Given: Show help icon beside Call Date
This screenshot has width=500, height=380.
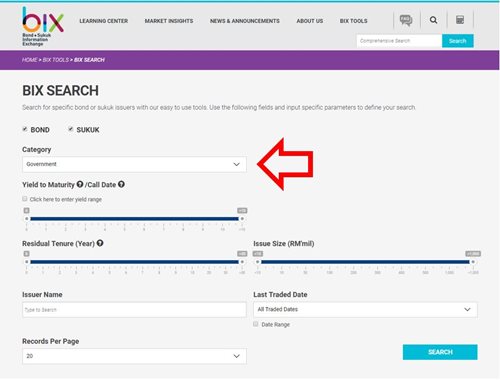Looking at the screenshot, I should 121,184.
